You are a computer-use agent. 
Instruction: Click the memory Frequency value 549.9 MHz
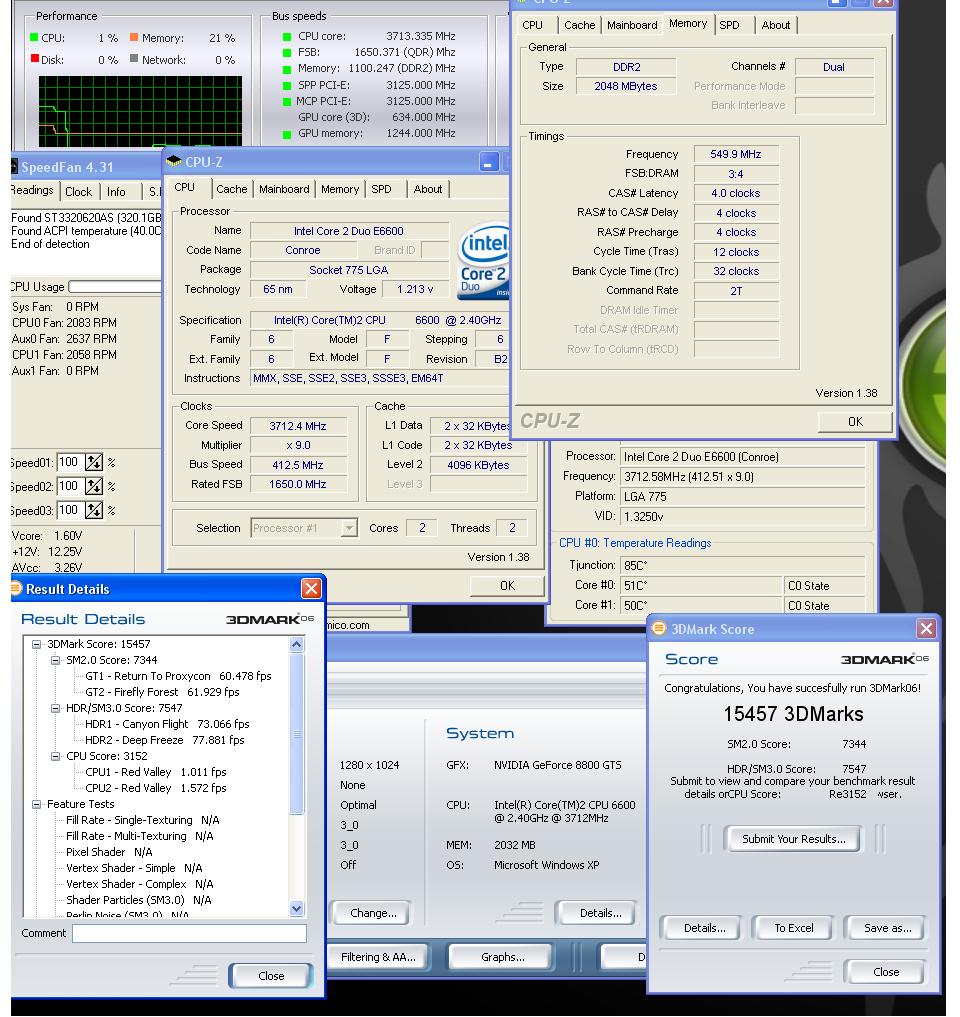(736, 154)
